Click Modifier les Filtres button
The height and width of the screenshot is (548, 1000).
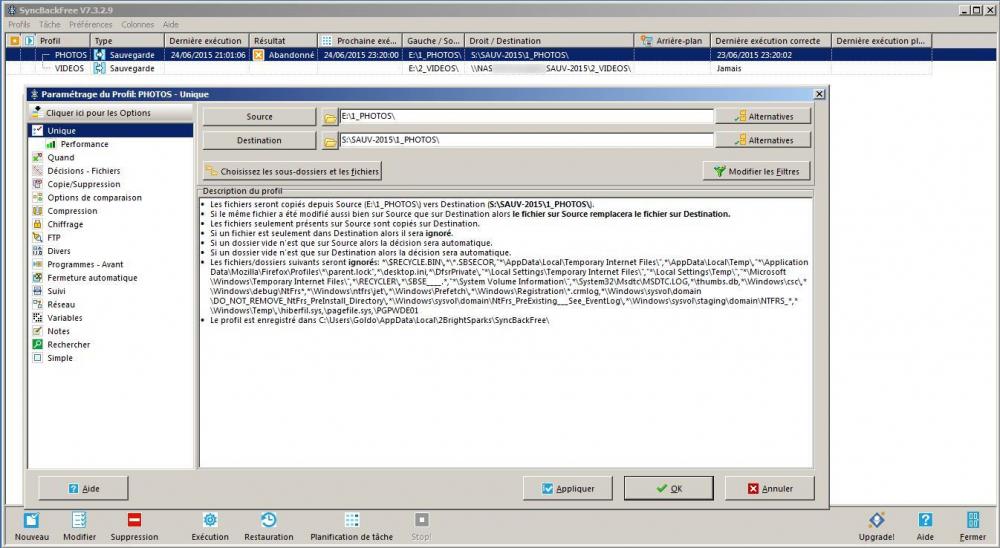pyautogui.click(x=756, y=171)
